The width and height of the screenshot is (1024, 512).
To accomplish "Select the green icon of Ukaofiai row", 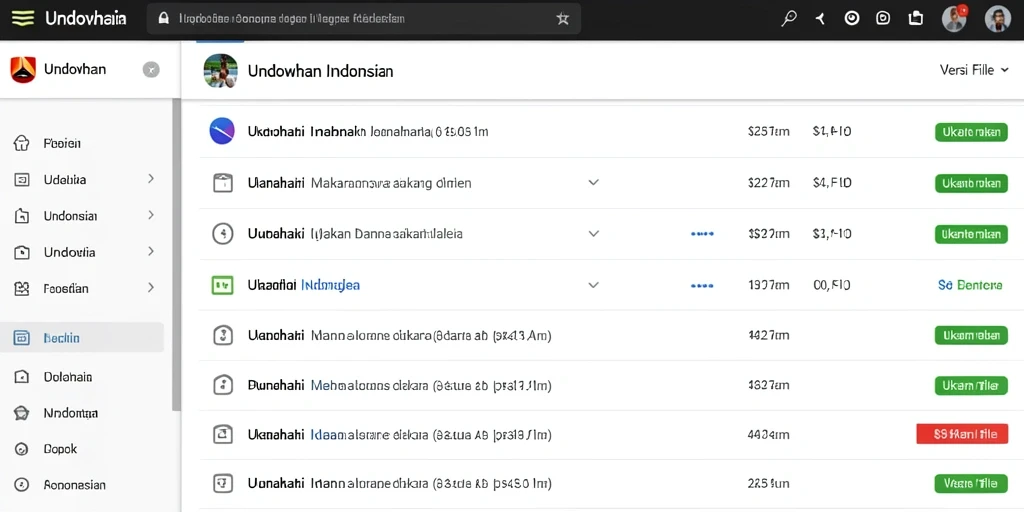I will (223, 285).
